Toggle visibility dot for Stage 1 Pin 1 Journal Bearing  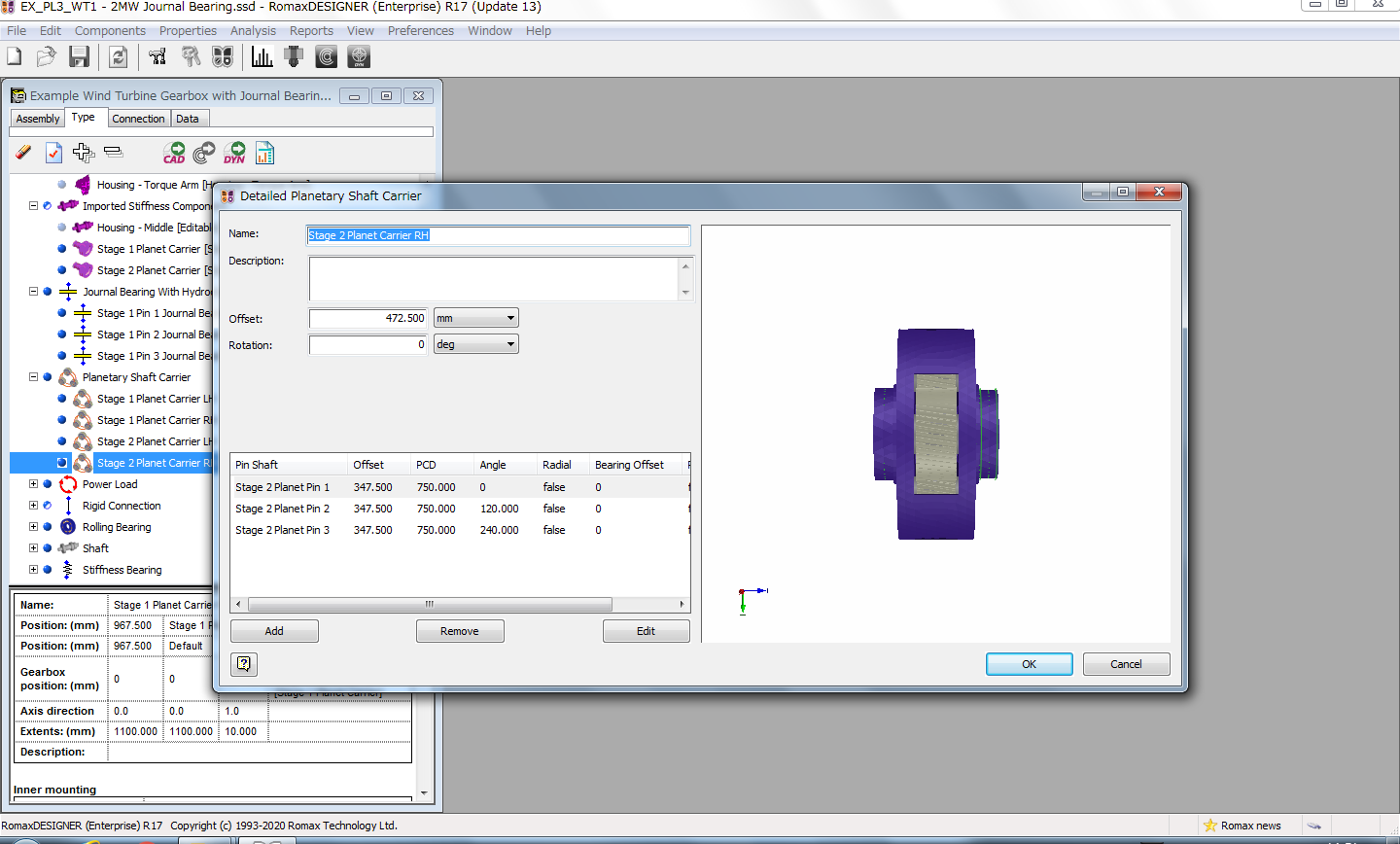62,313
